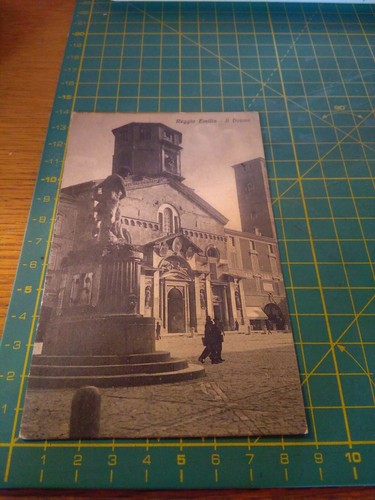
Task: Click the 'Reggio Emilia - Il Duomo' caption
Action: [213, 121]
